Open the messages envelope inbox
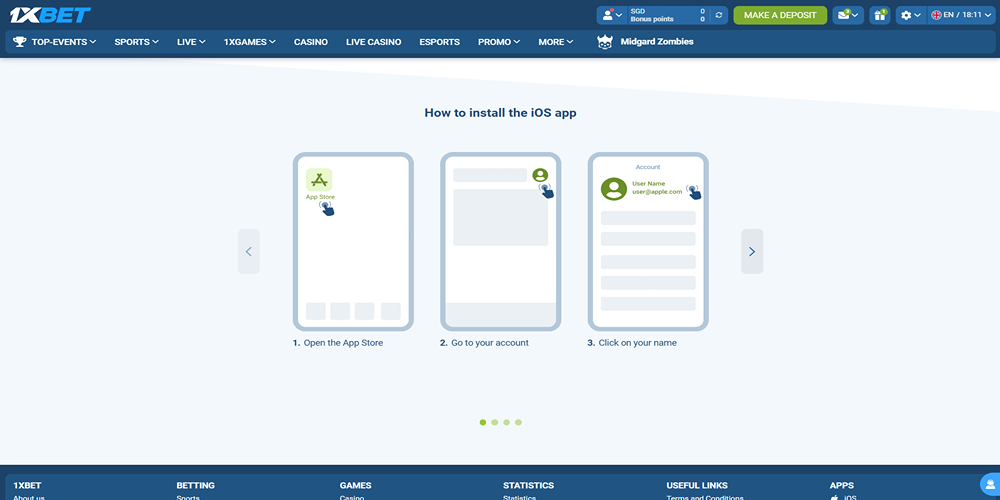The image size is (1000, 500). click(x=848, y=15)
